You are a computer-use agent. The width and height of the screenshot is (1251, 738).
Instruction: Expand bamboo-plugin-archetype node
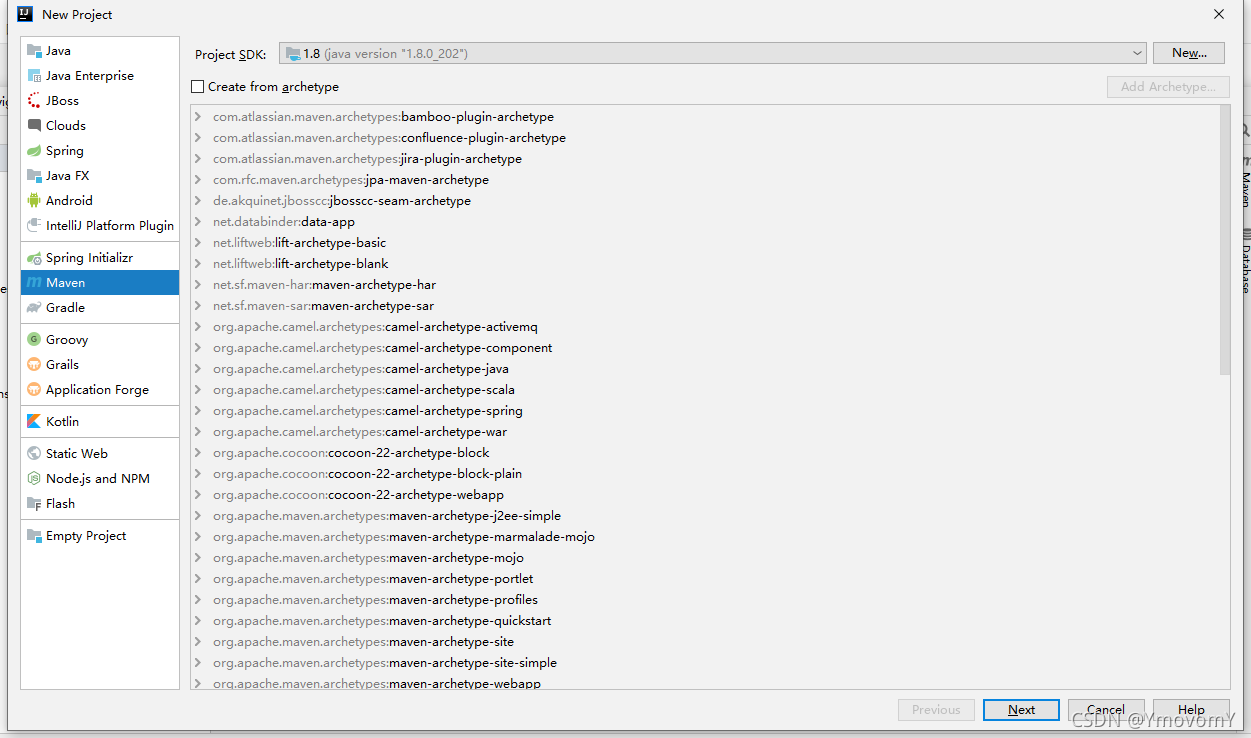point(199,117)
